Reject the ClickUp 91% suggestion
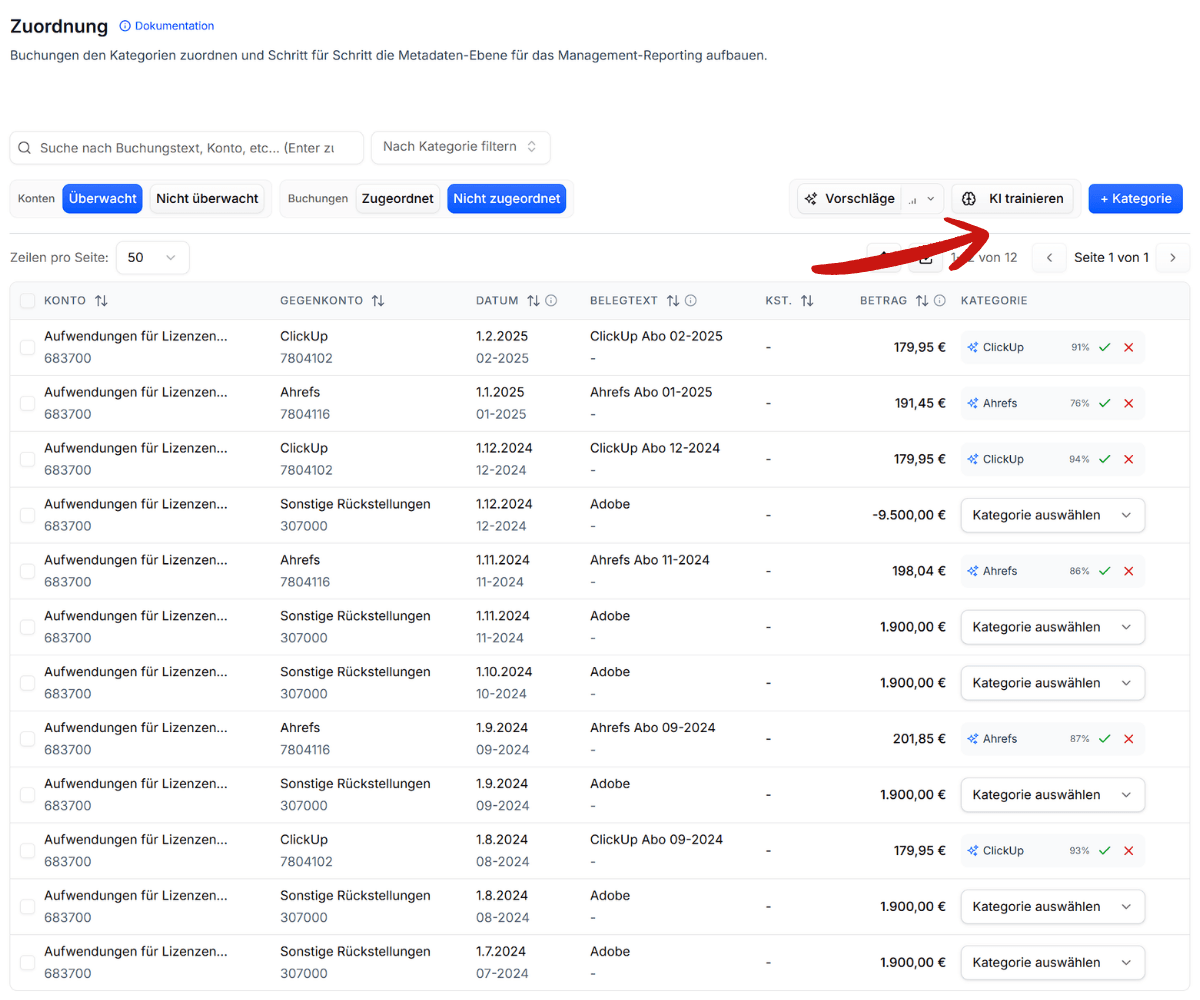 (x=1129, y=347)
